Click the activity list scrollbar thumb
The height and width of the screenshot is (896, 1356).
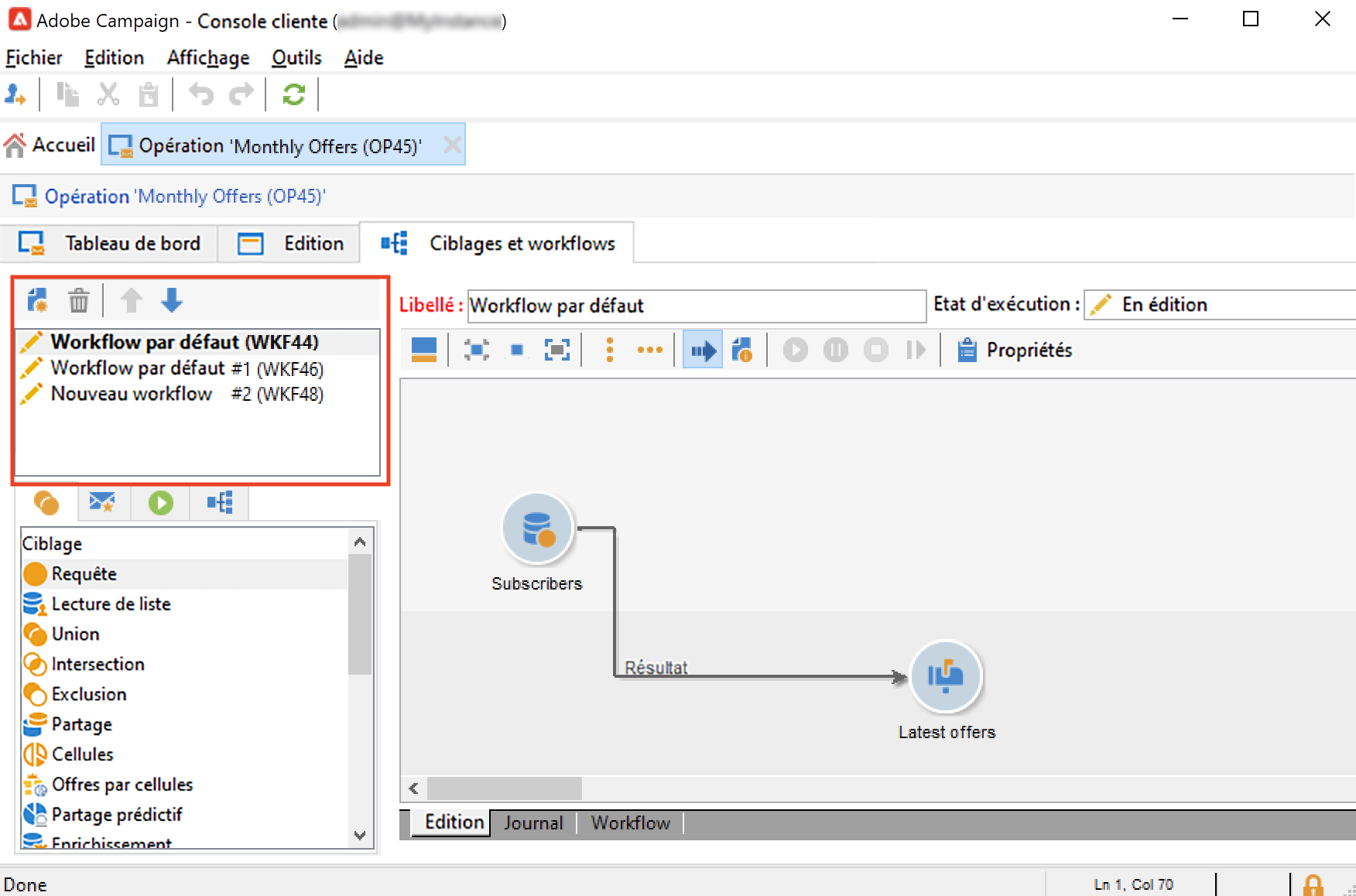[360, 614]
